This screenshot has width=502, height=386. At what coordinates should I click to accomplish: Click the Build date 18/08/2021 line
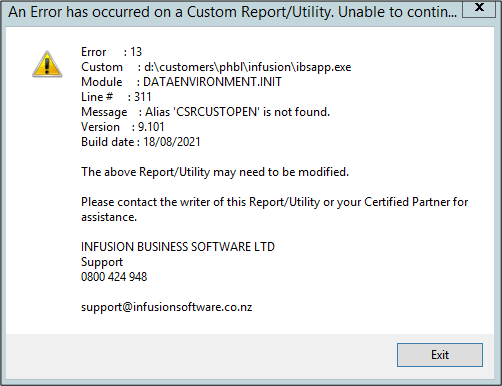pyautogui.click(x=141, y=142)
